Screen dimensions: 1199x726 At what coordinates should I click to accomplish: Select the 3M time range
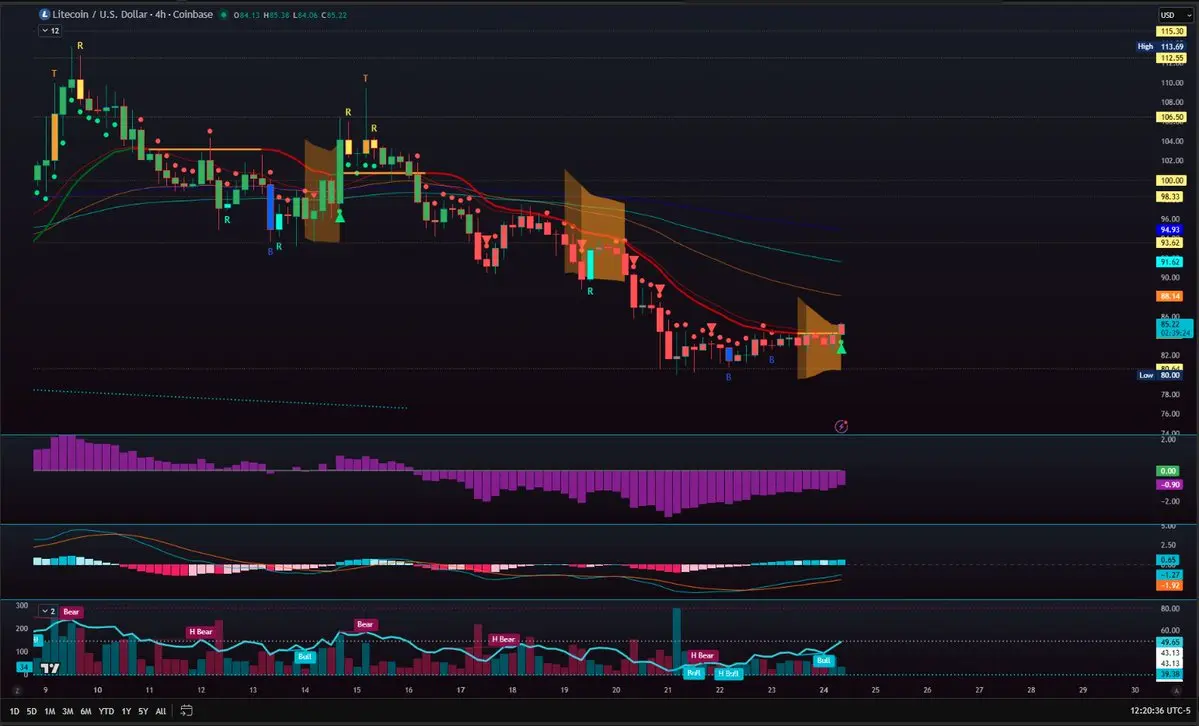[x=67, y=711]
